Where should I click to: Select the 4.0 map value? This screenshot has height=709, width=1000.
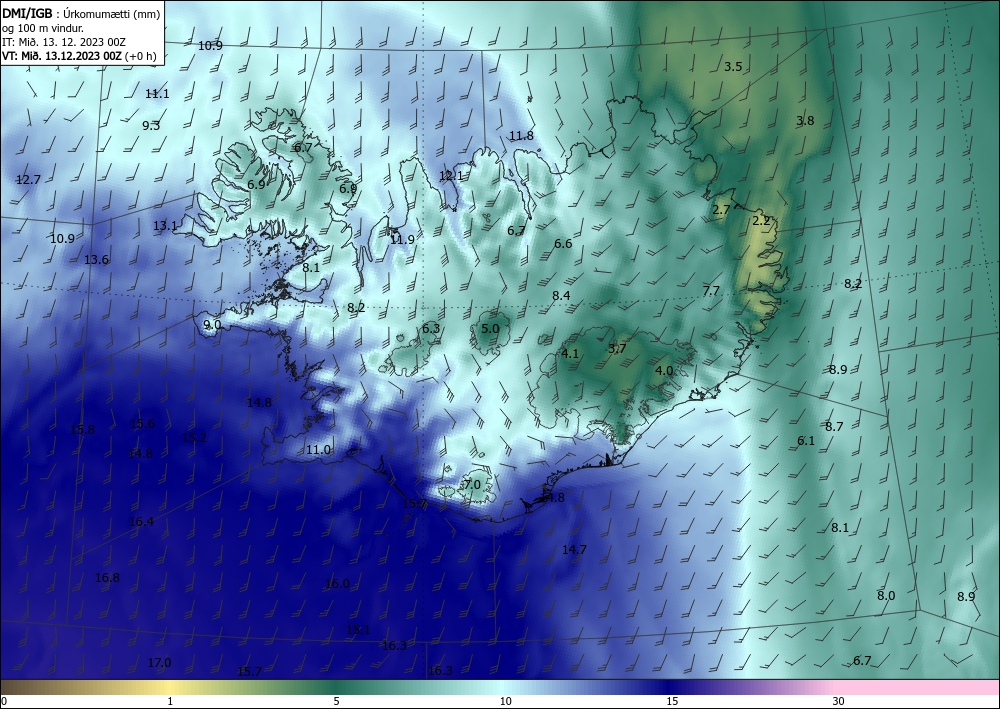[x=665, y=371]
